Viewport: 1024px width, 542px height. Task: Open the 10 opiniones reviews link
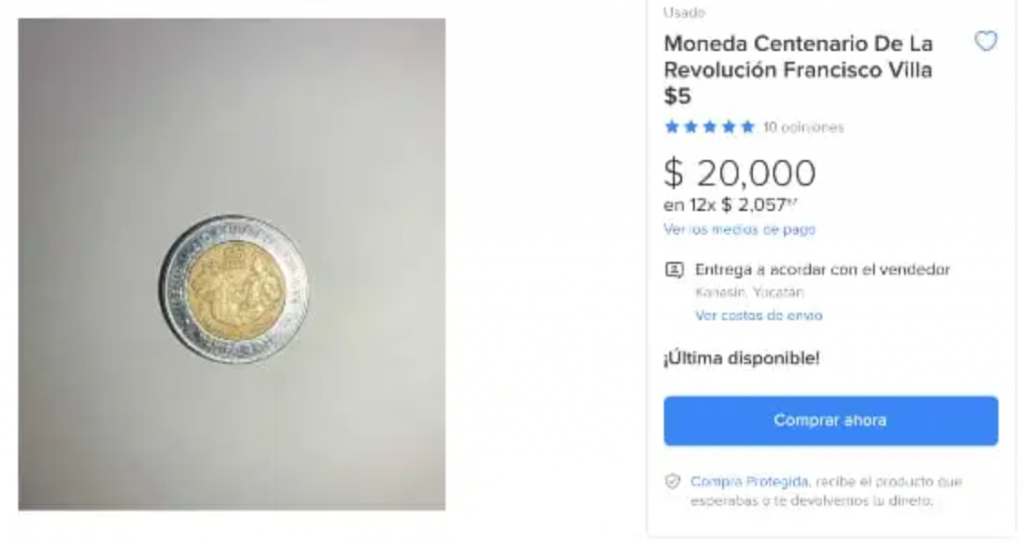803,128
